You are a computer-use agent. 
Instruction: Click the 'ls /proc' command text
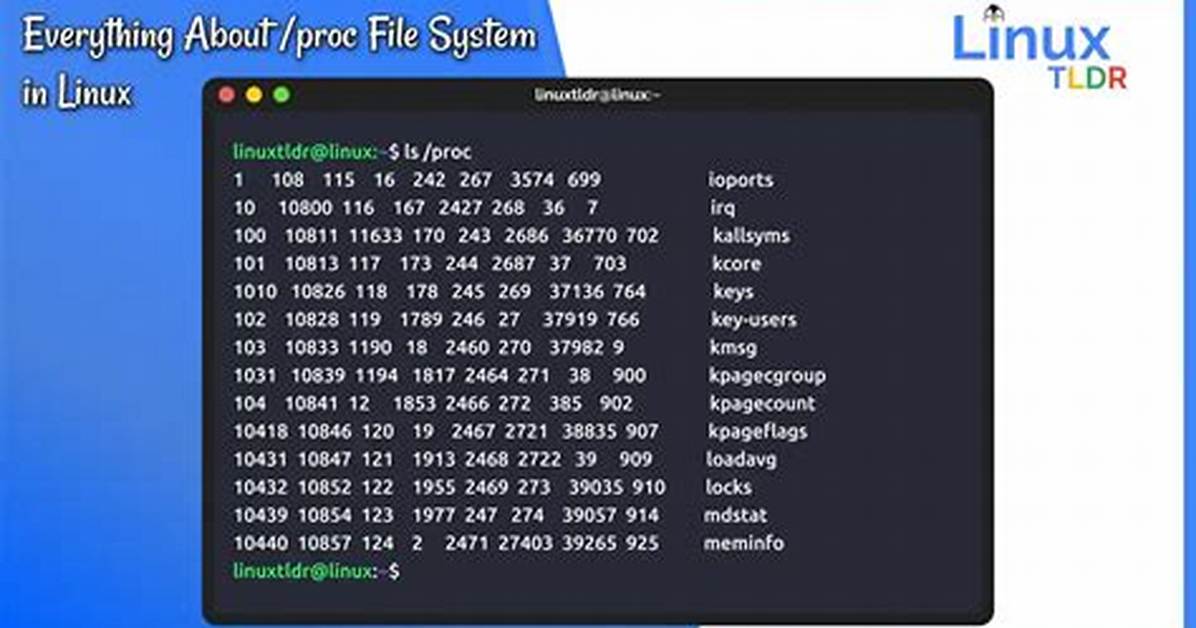point(438,152)
